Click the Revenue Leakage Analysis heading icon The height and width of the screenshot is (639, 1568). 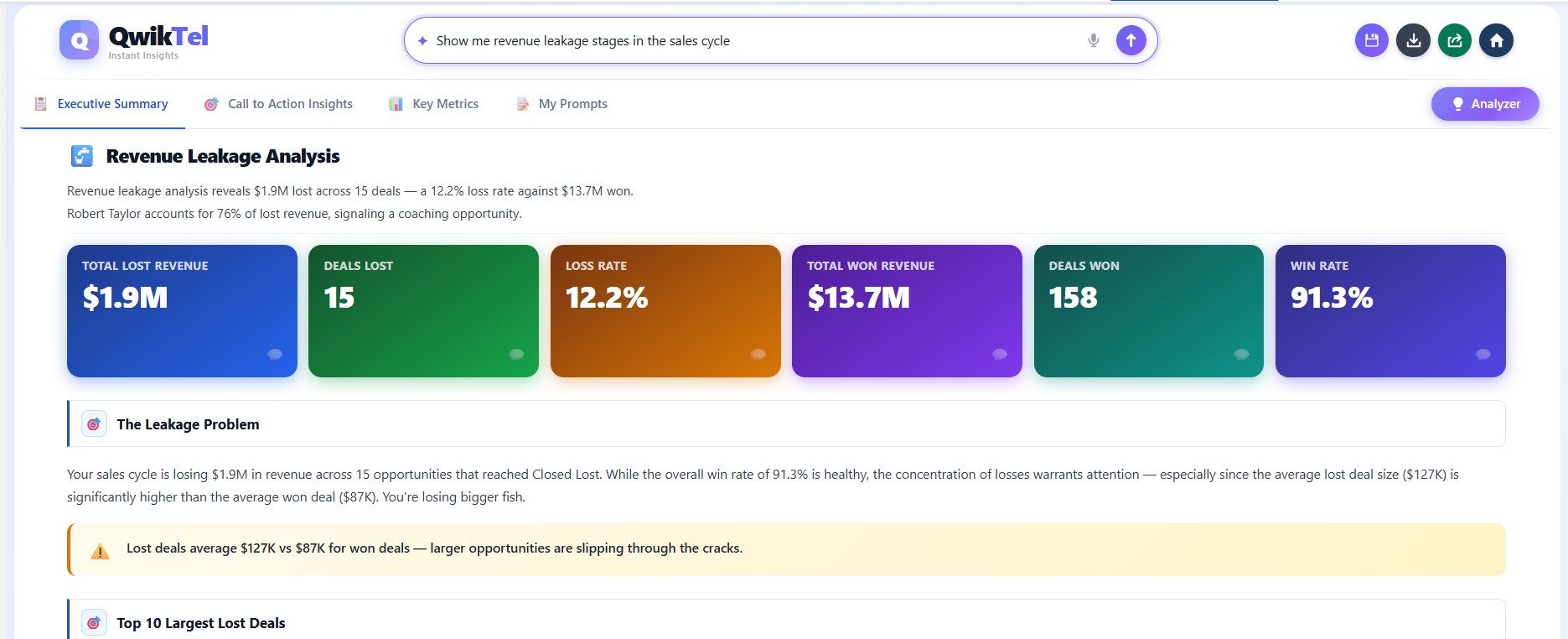pyautogui.click(x=82, y=156)
